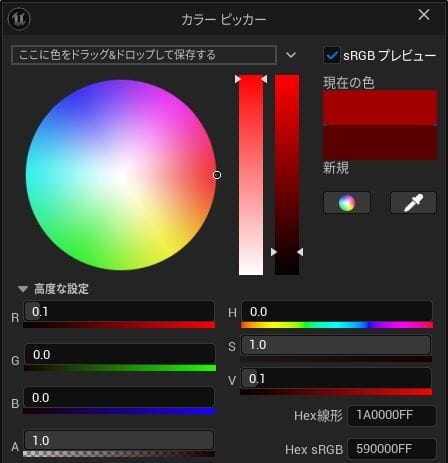Expand the saved colors chevron dropdown
Screen dimensions: 448x463
click(291, 55)
